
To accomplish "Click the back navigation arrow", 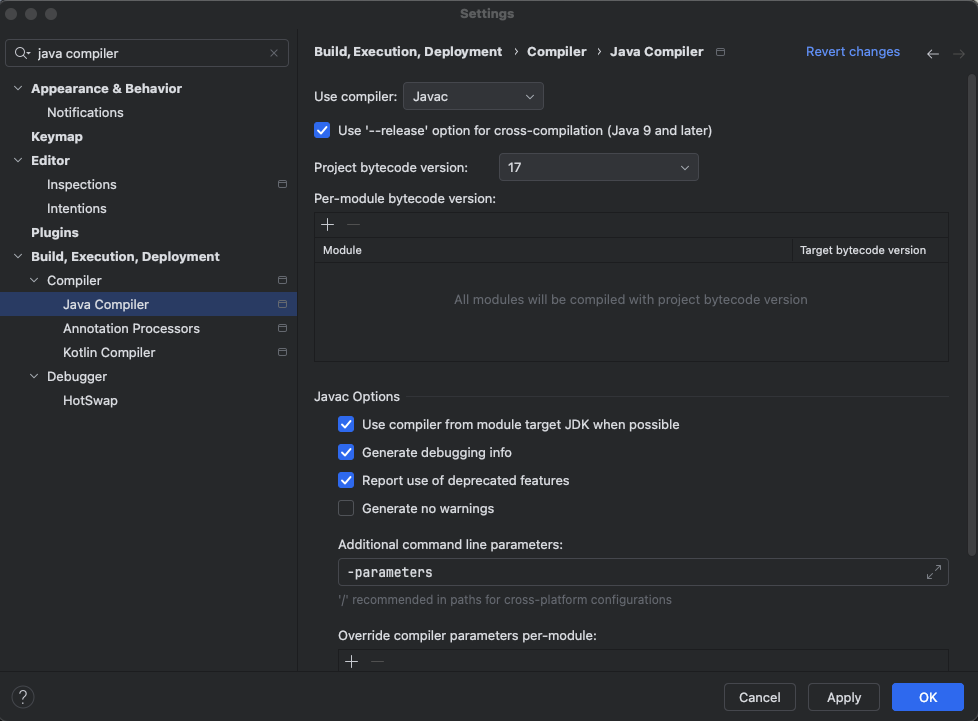I will pyautogui.click(x=933, y=54).
